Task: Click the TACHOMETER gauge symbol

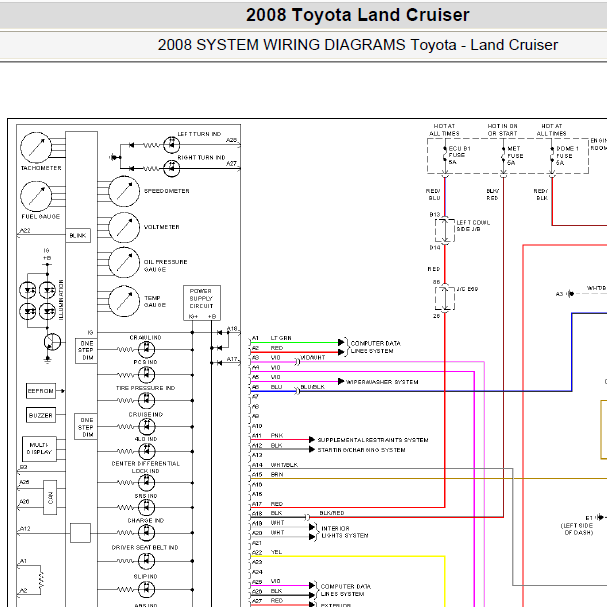Action: click(x=36, y=147)
